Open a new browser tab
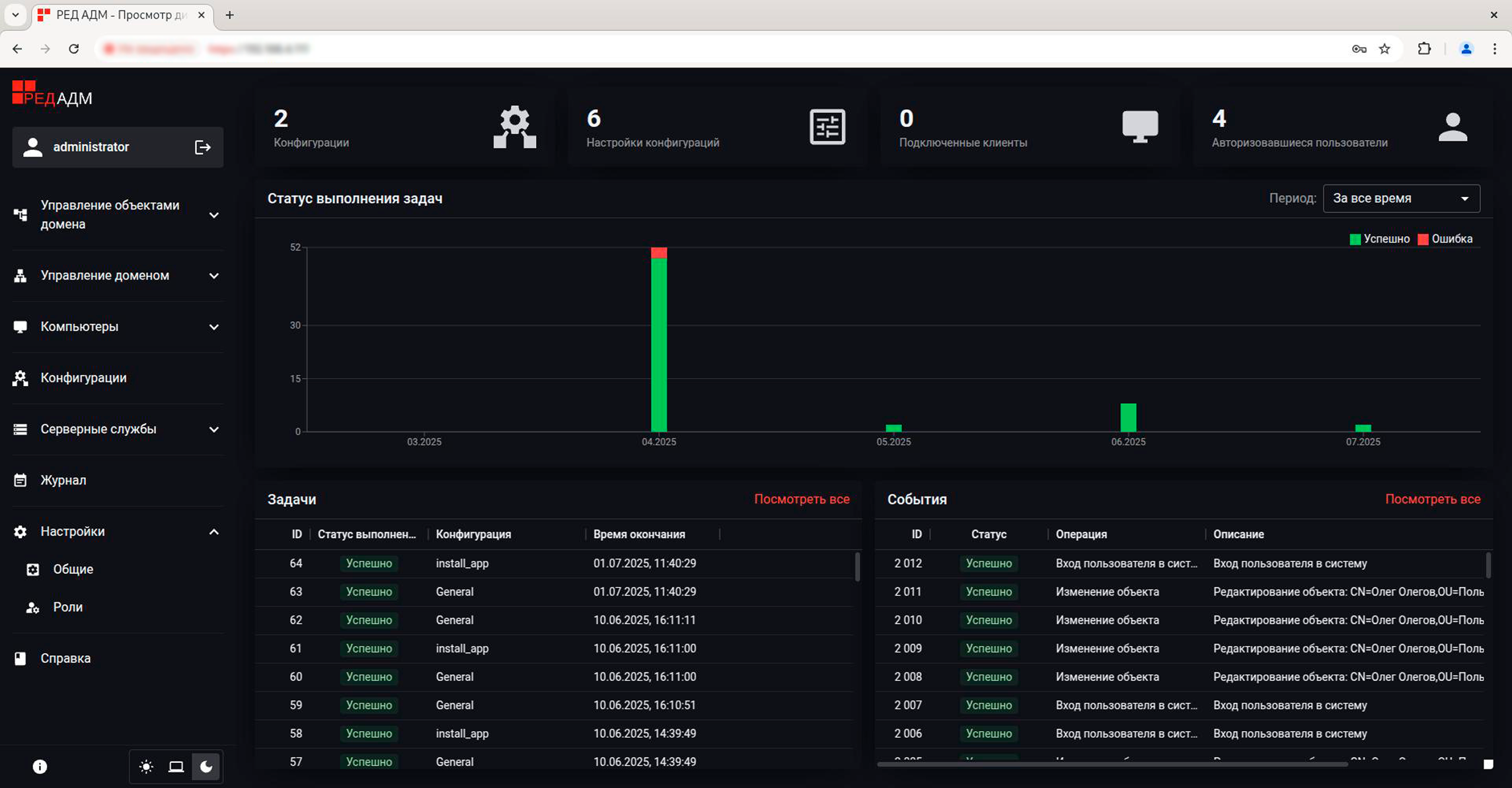Image resolution: width=1512 pixels, height=788 pixels. [x=229, y=15]
